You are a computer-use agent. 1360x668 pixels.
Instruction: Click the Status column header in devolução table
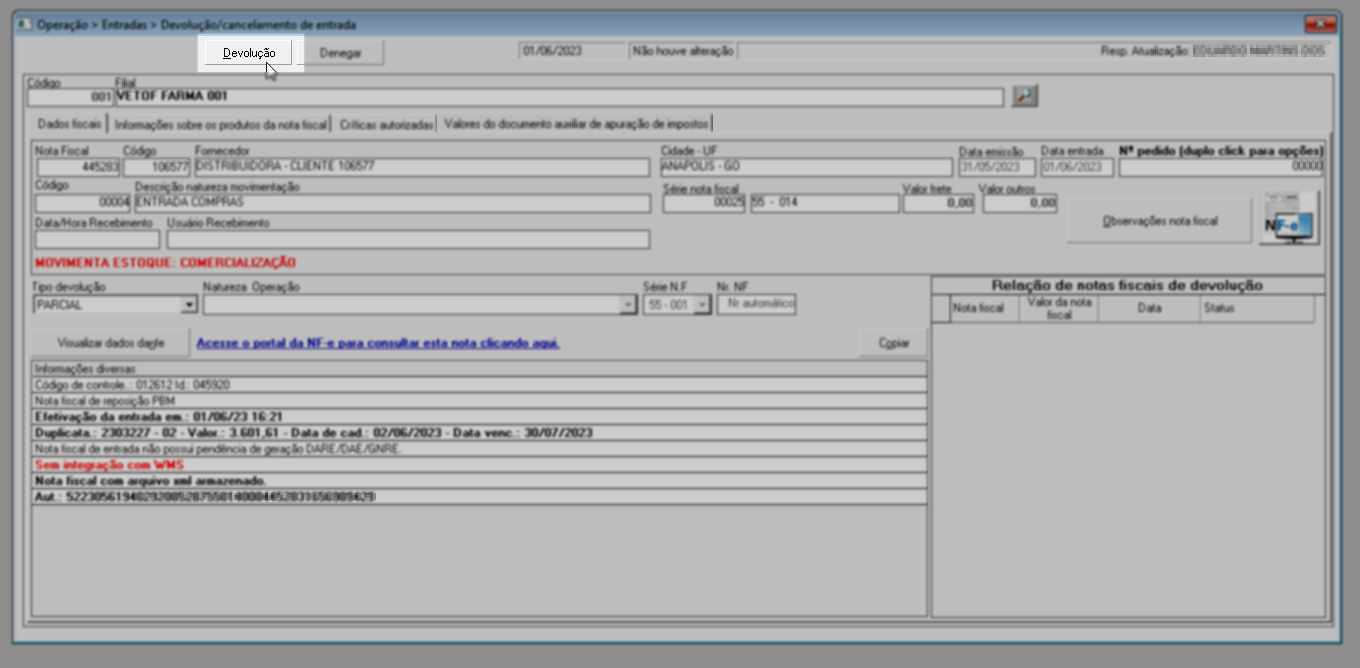point(1218,309)
